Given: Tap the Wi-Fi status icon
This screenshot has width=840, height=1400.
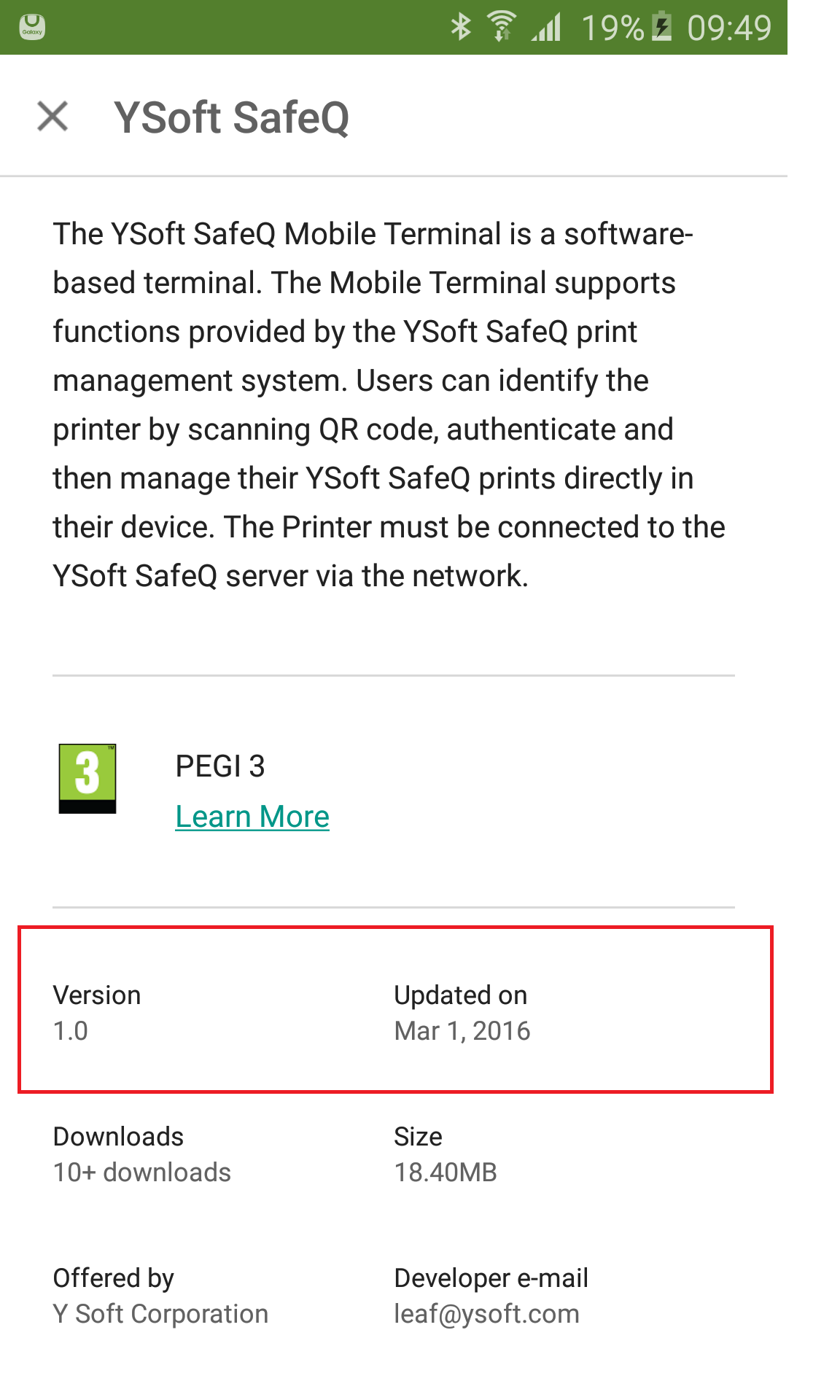Looking at the screenshot, I should click(501, 28).
